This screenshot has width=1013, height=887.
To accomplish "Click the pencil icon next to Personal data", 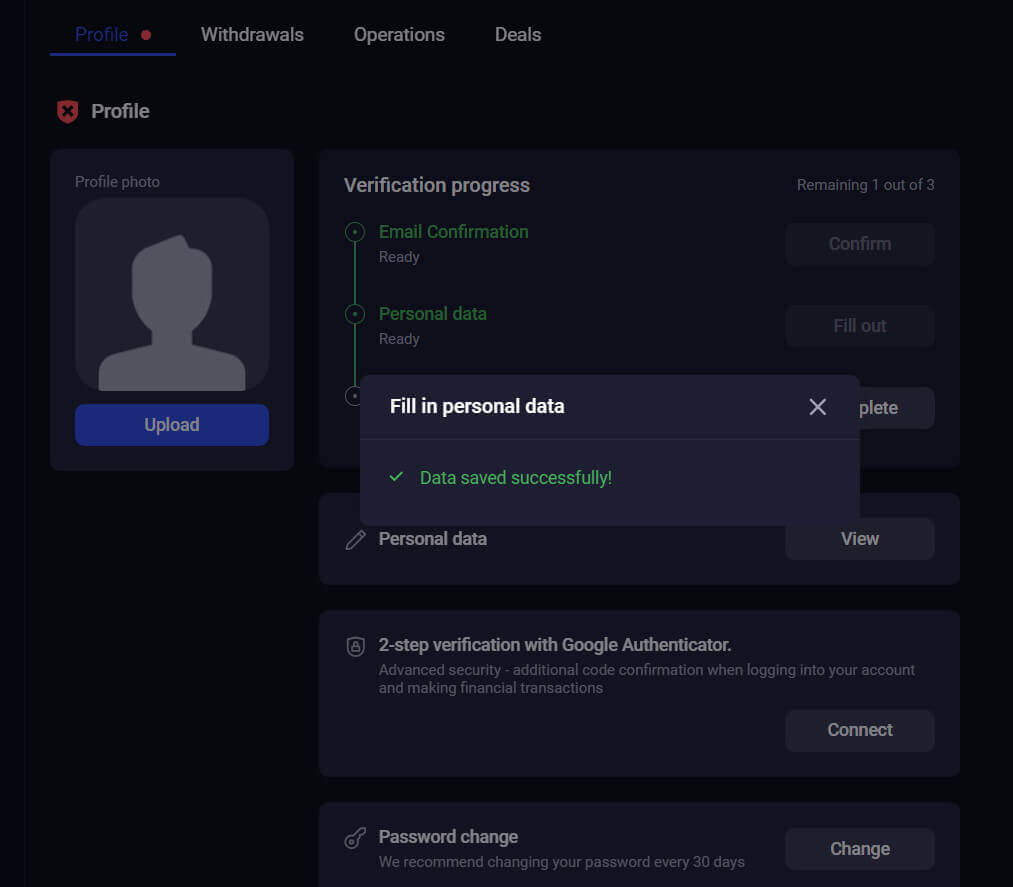I will 355,538.
